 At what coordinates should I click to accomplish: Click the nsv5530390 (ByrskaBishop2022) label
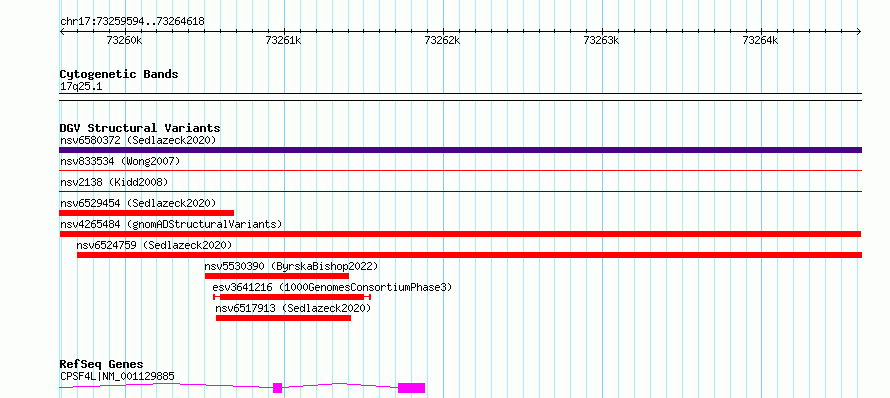[x=291, y=266]
